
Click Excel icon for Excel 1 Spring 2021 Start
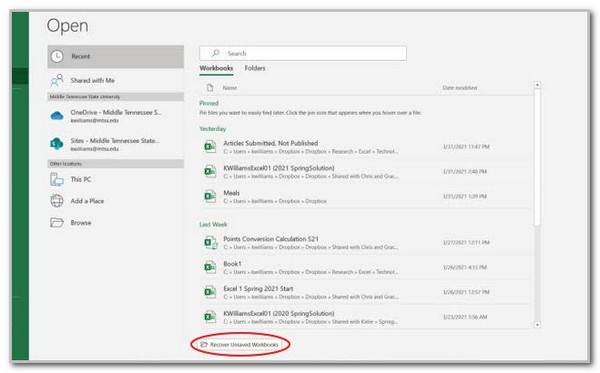pos(210,292)
